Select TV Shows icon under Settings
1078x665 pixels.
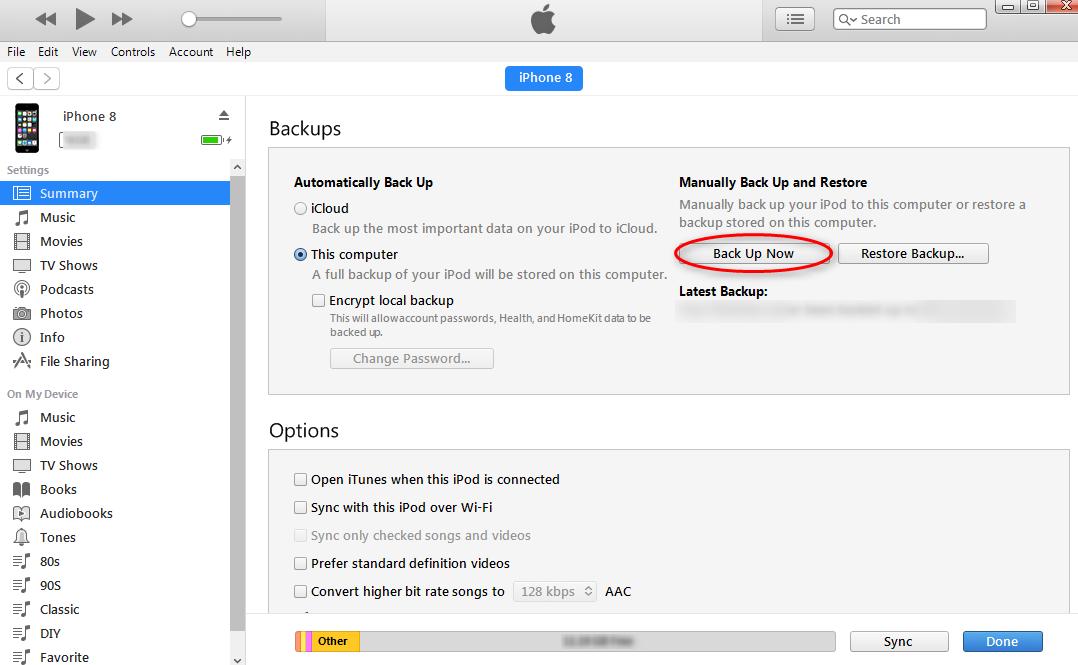(22, 265)
